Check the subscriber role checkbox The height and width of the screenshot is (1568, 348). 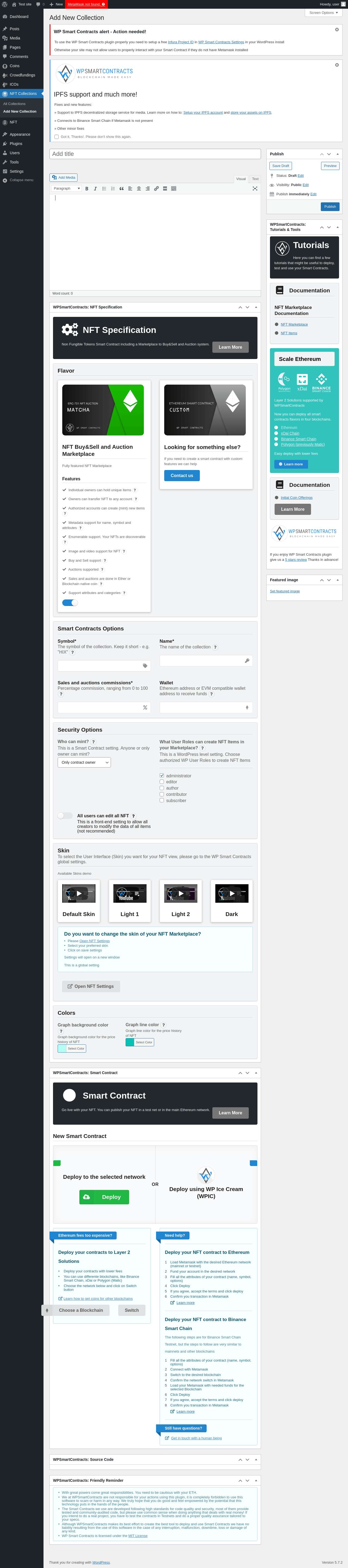[x=162, y=800]
